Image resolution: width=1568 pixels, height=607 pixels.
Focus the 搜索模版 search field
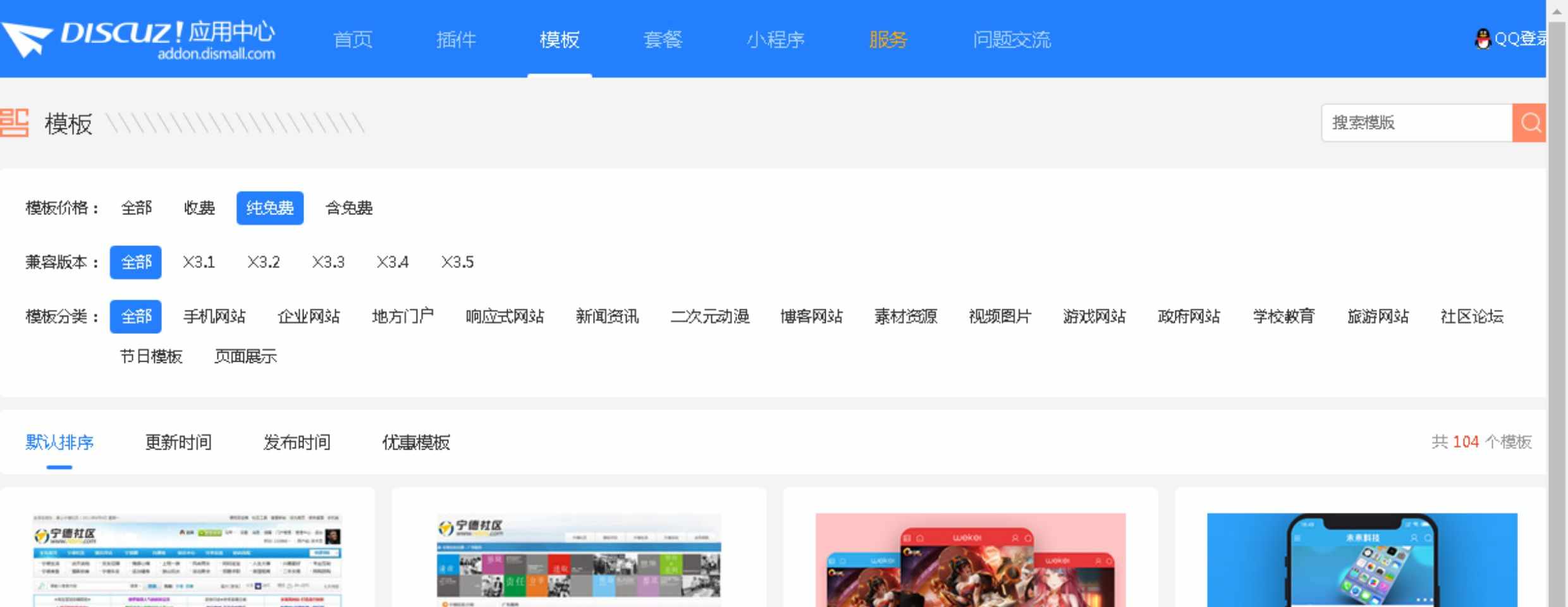click(x=1417, y=123)
